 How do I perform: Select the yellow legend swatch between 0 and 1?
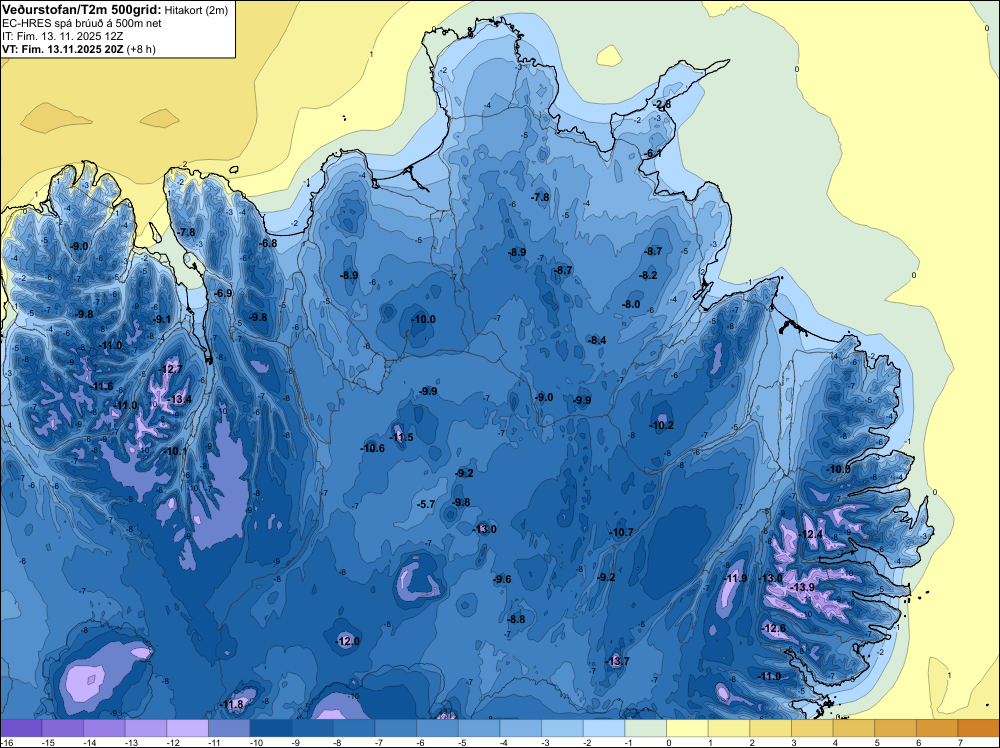[x=687, y=728]
